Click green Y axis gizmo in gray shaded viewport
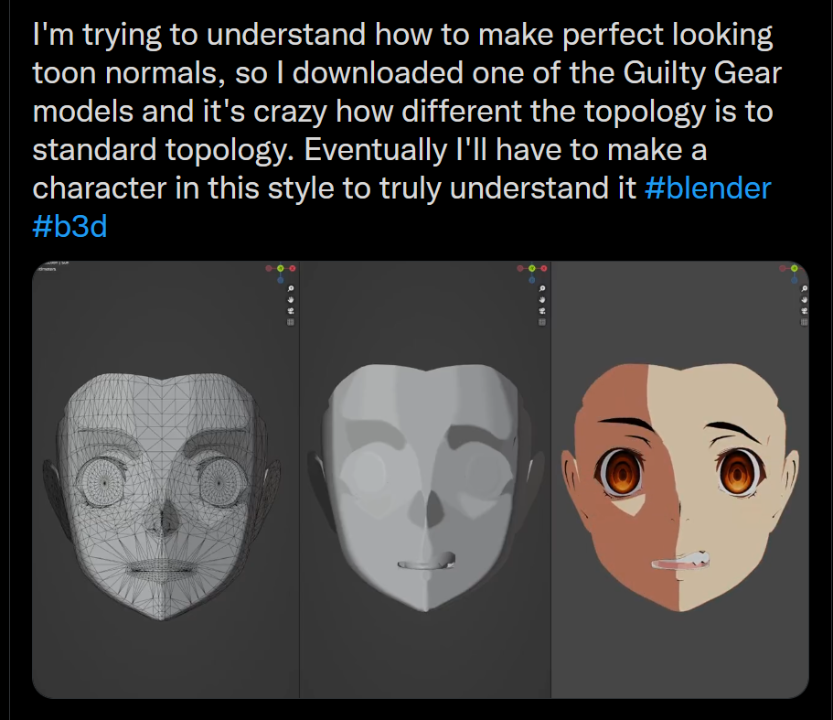 (532, 268)
